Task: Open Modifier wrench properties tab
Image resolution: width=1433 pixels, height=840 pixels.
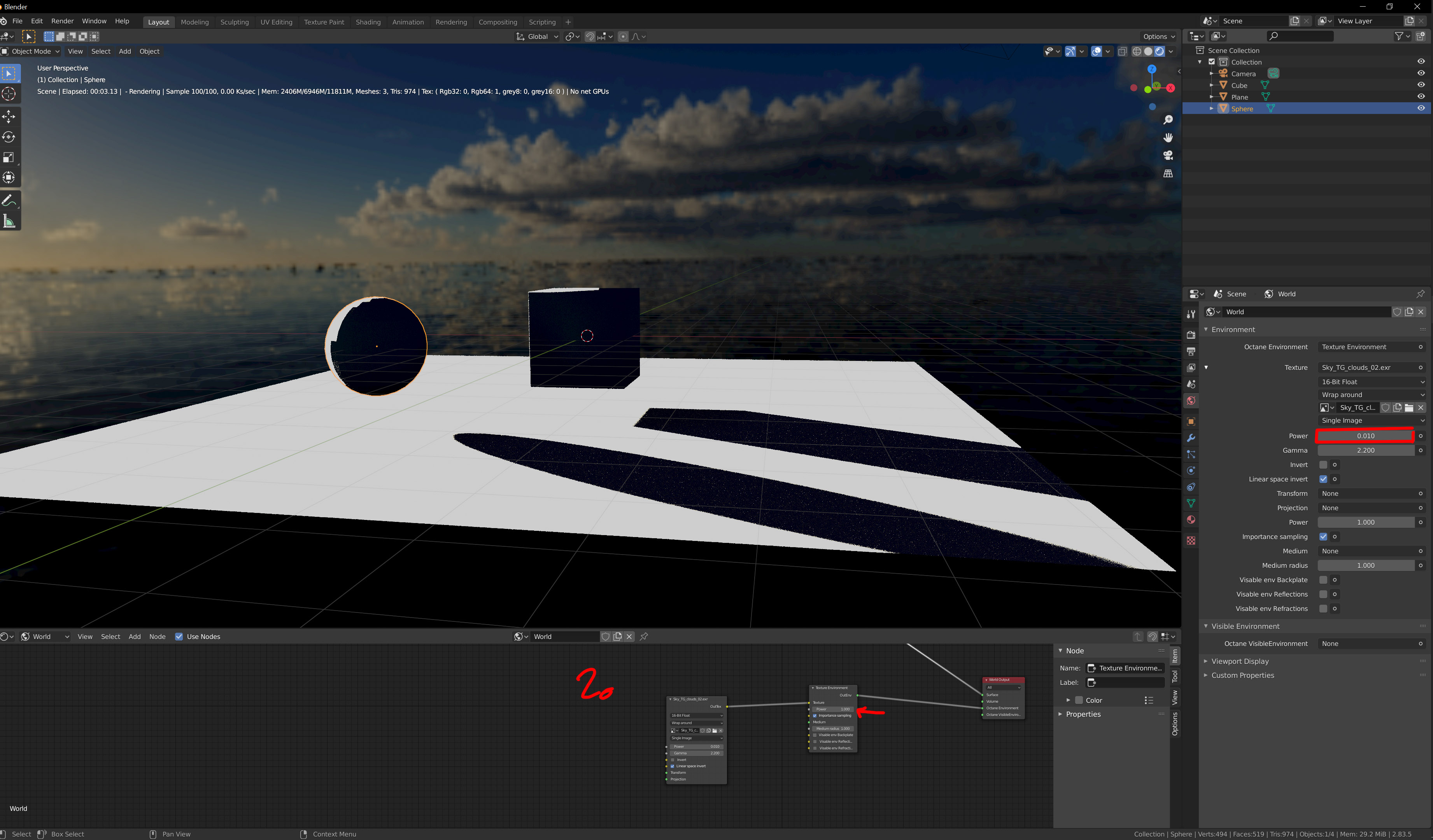Action: (1191, 438)
